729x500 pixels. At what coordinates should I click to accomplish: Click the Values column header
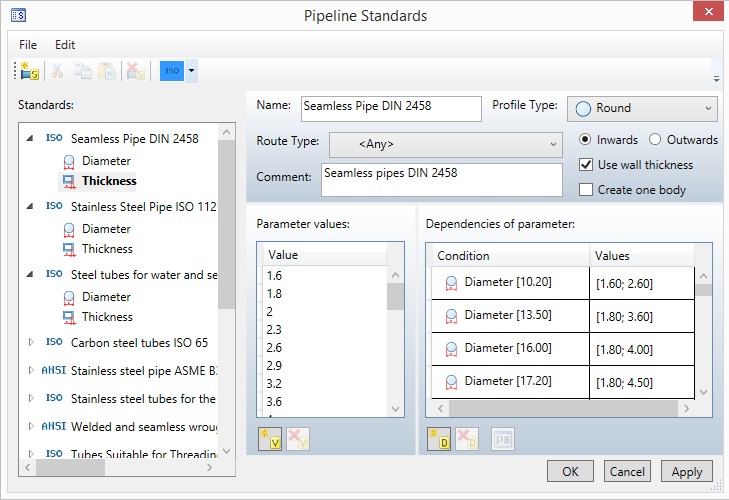coord(643,256)
